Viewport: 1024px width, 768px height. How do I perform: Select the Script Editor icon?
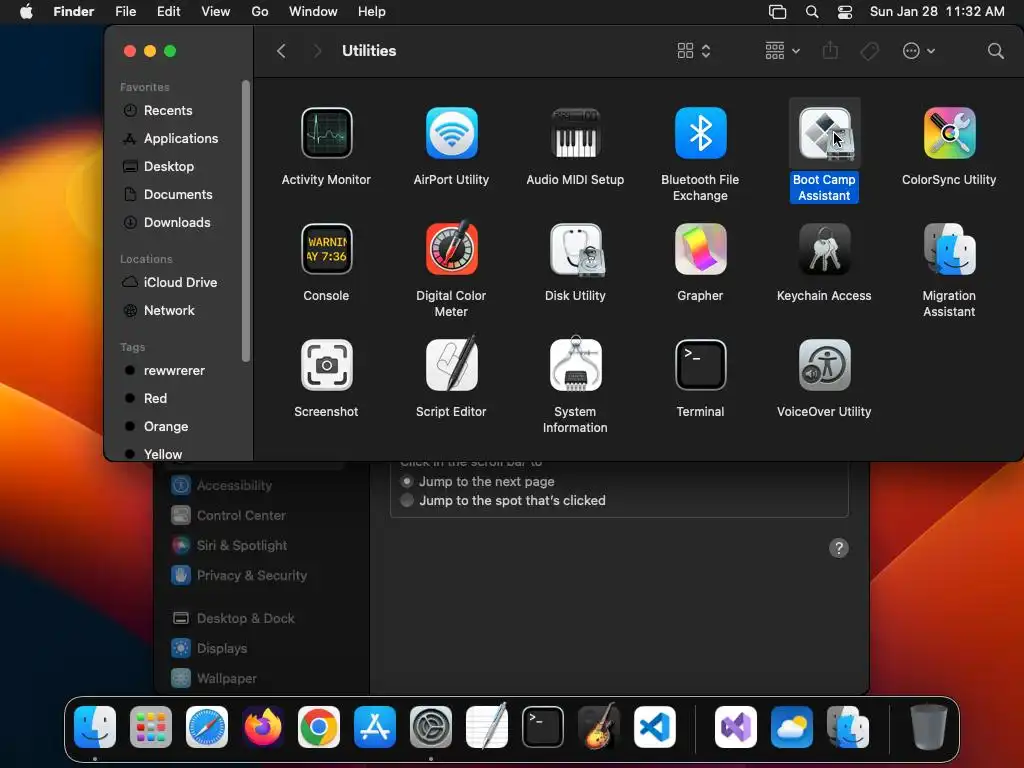tap(451, 365)
